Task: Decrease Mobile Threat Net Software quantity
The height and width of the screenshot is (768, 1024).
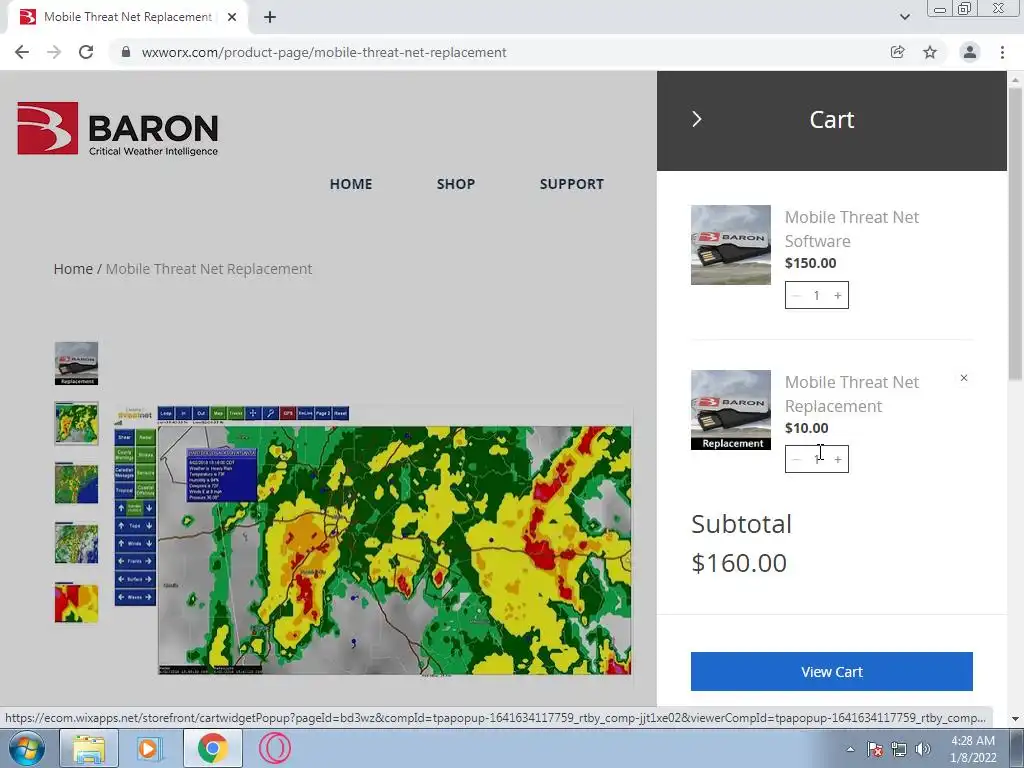Action: pos(796,296)
